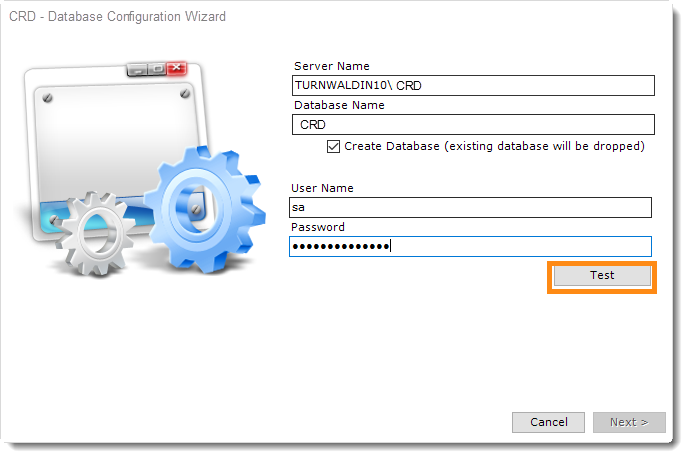Click the CRD - Database Configuration Wizard title
This screenshot has height=458, width=688.
coord(117,17)
